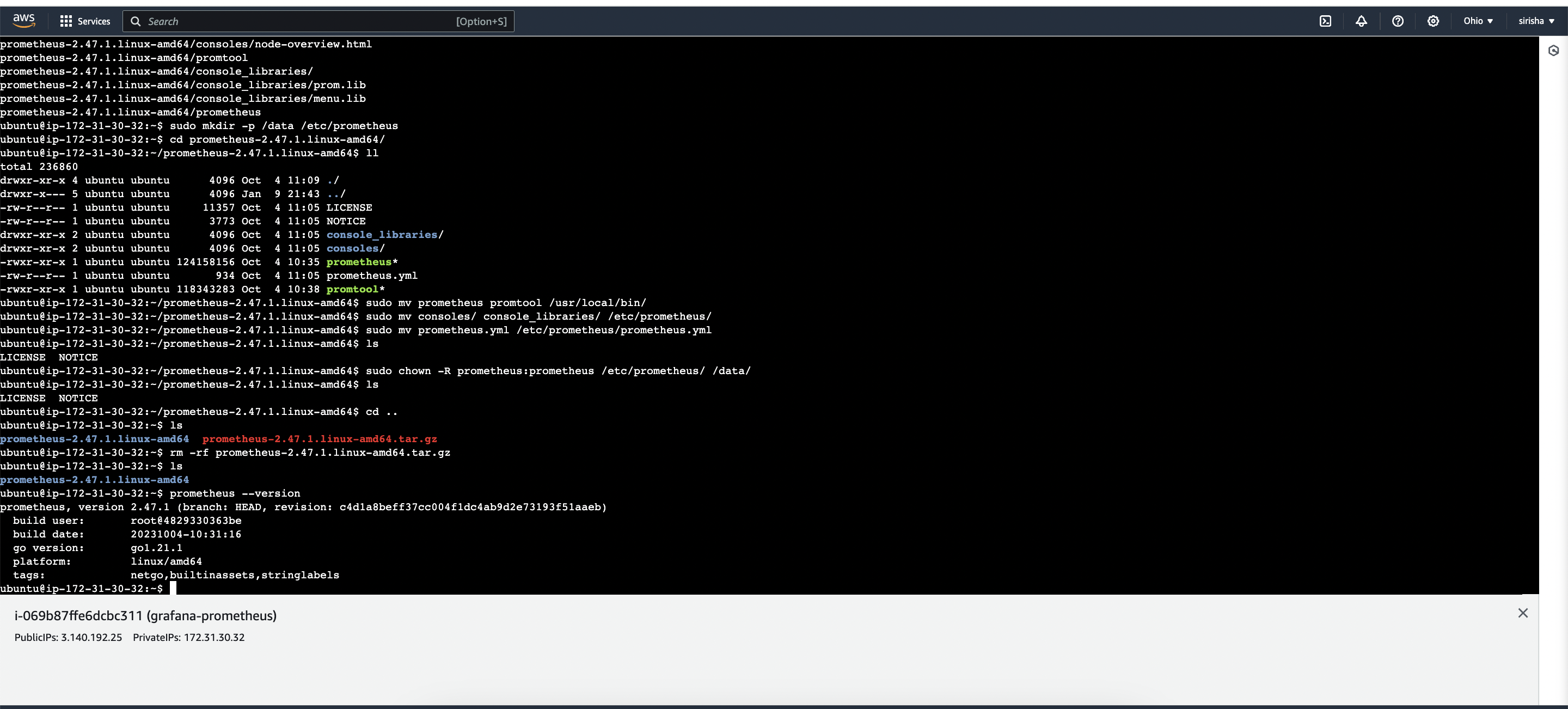Click the 'sudo mkdir -p /data /etc/prometheus' command
This screenshot has width=1568, height=709.
tap(284, 125)
